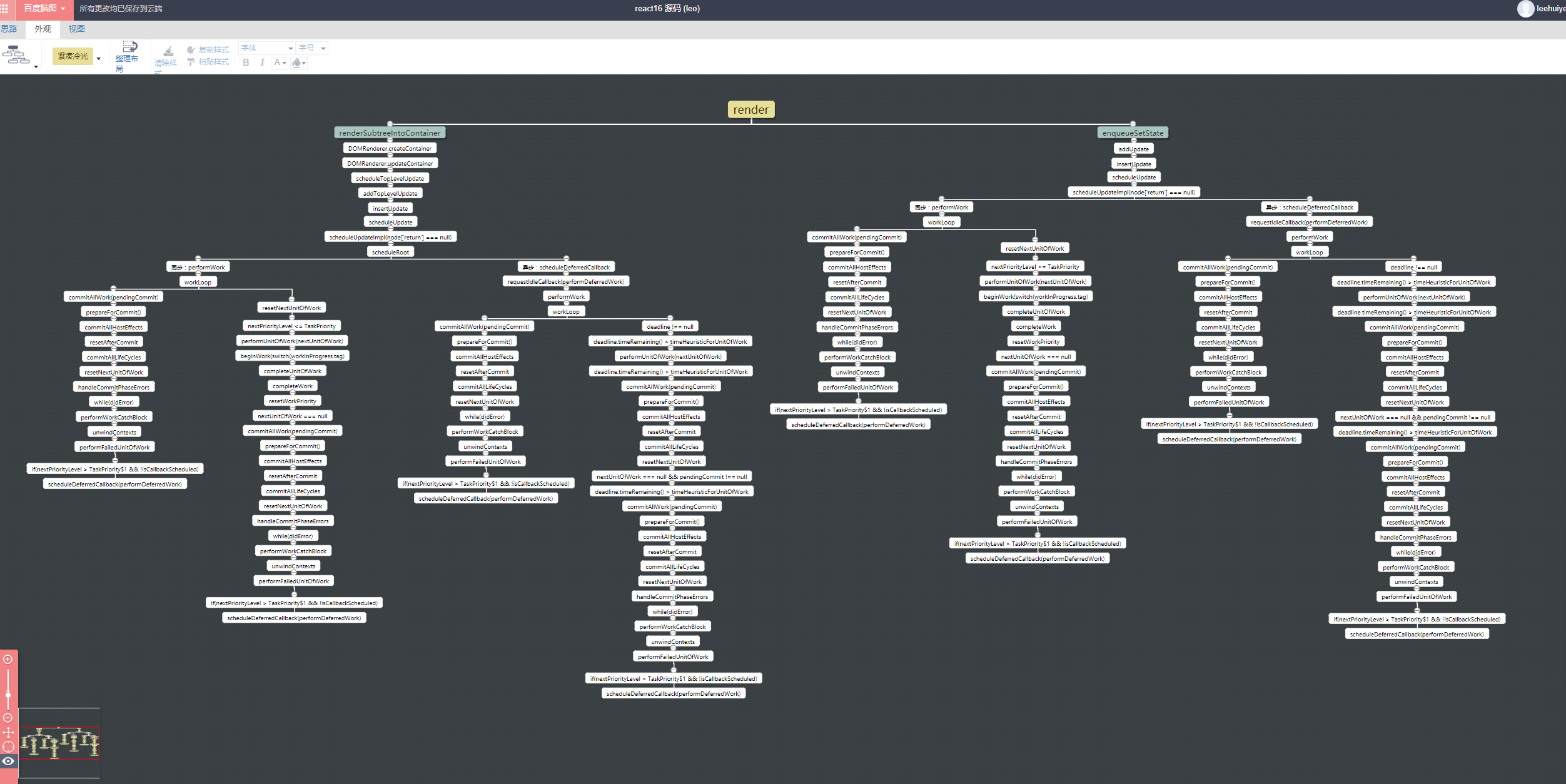This screenshot has height=784, width=1566.
Task: Click the 整理布局 arrange layout icon
Action: point(129,48)
